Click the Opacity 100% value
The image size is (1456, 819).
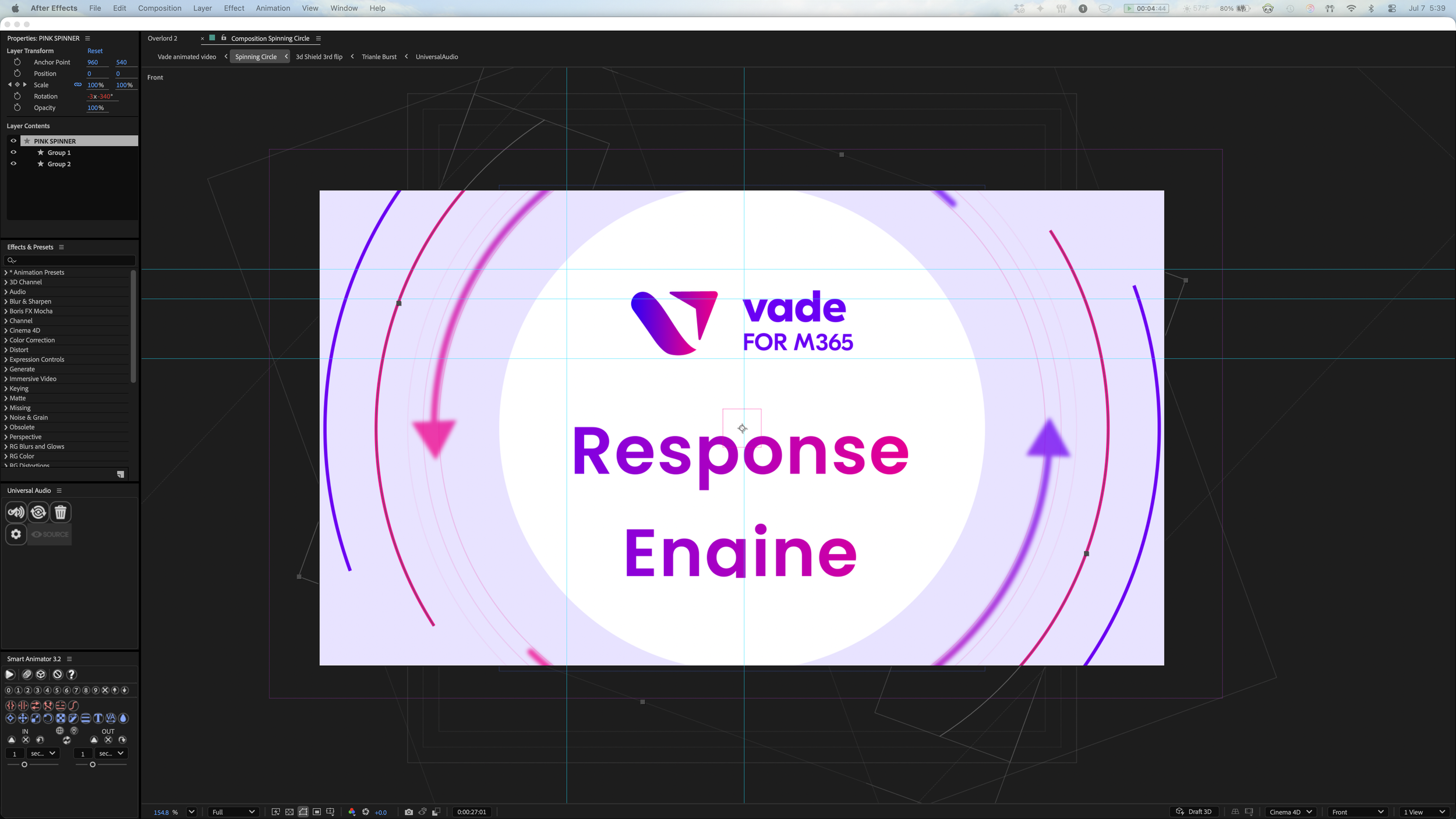(x=96, y=108)
